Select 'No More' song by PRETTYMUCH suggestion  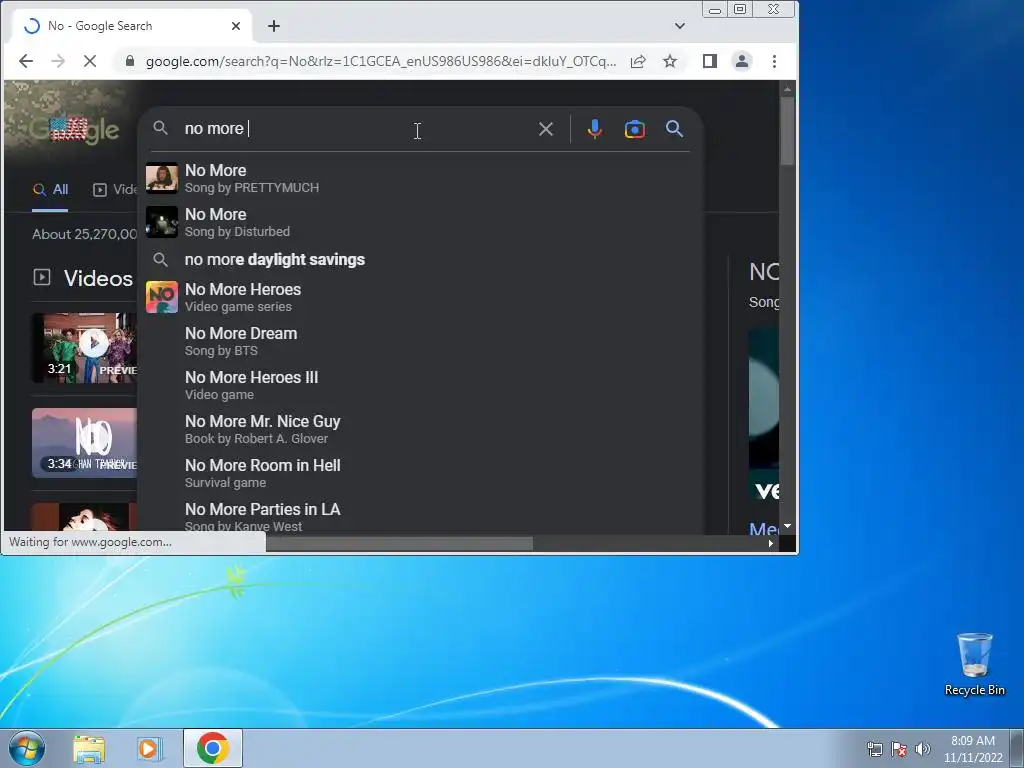click(x=418, y=178)
